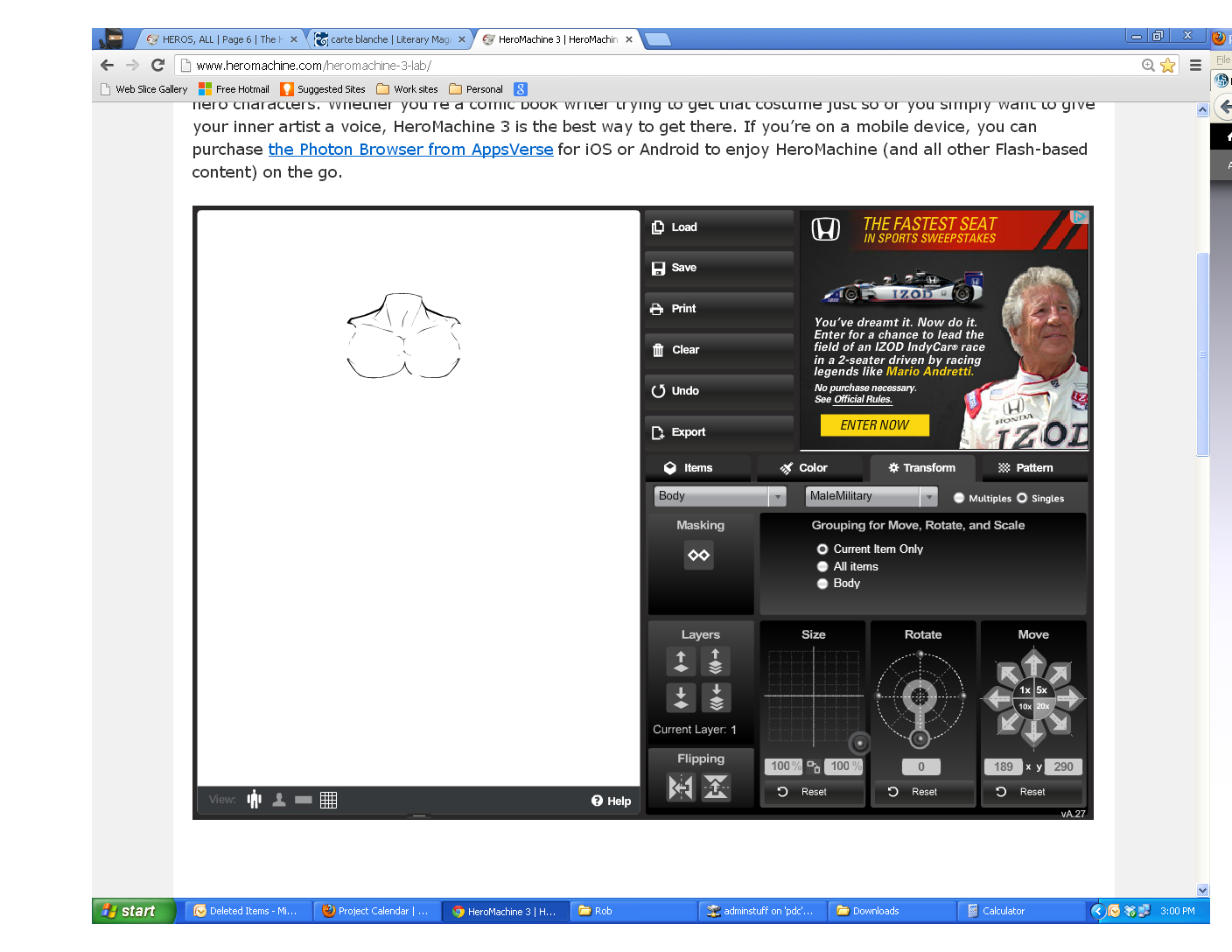The image size is (1232, 952).
Task: Switch to full body view
Action: (x=255, y=800)
